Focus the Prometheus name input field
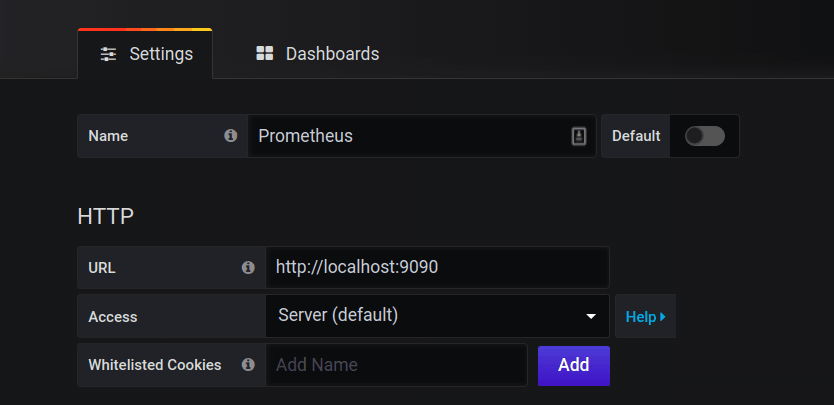The height and width of the screenshot is (405, 834). [422, 136]
